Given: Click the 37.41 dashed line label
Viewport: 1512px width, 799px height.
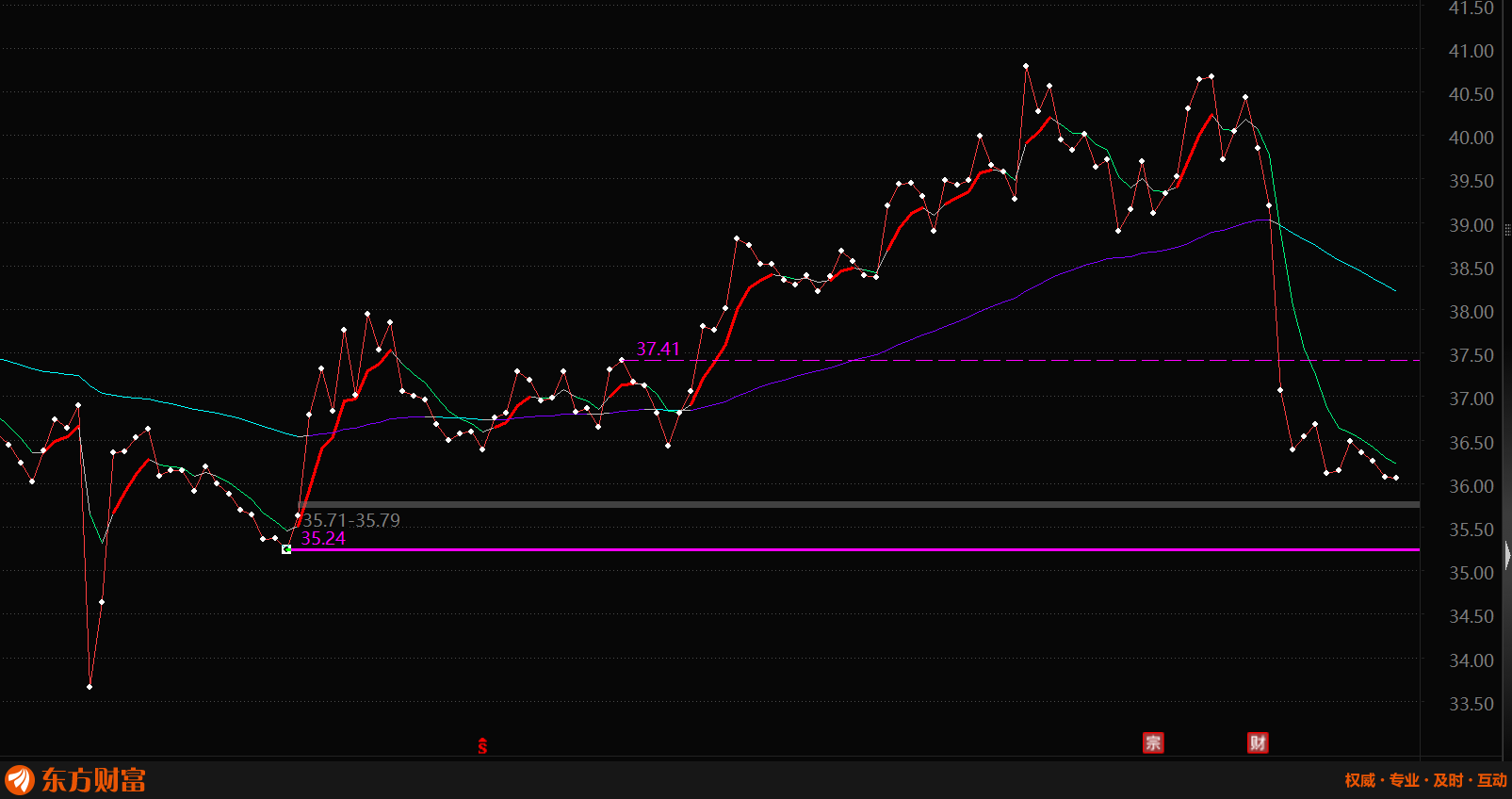Looking at the screenshot, I should click(658, 349).
